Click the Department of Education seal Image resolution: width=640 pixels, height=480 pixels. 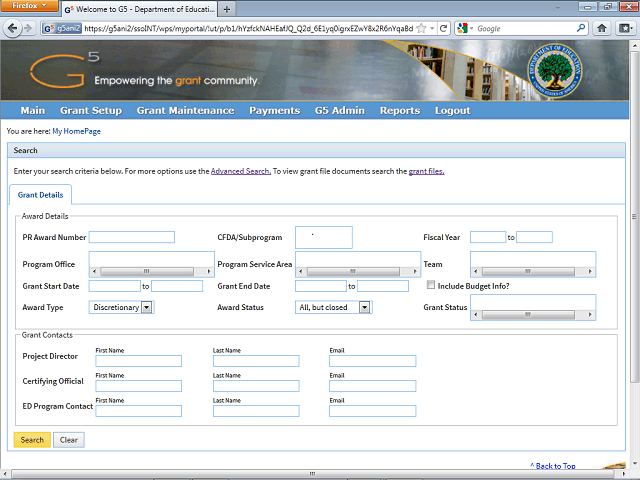coord(554,71)
